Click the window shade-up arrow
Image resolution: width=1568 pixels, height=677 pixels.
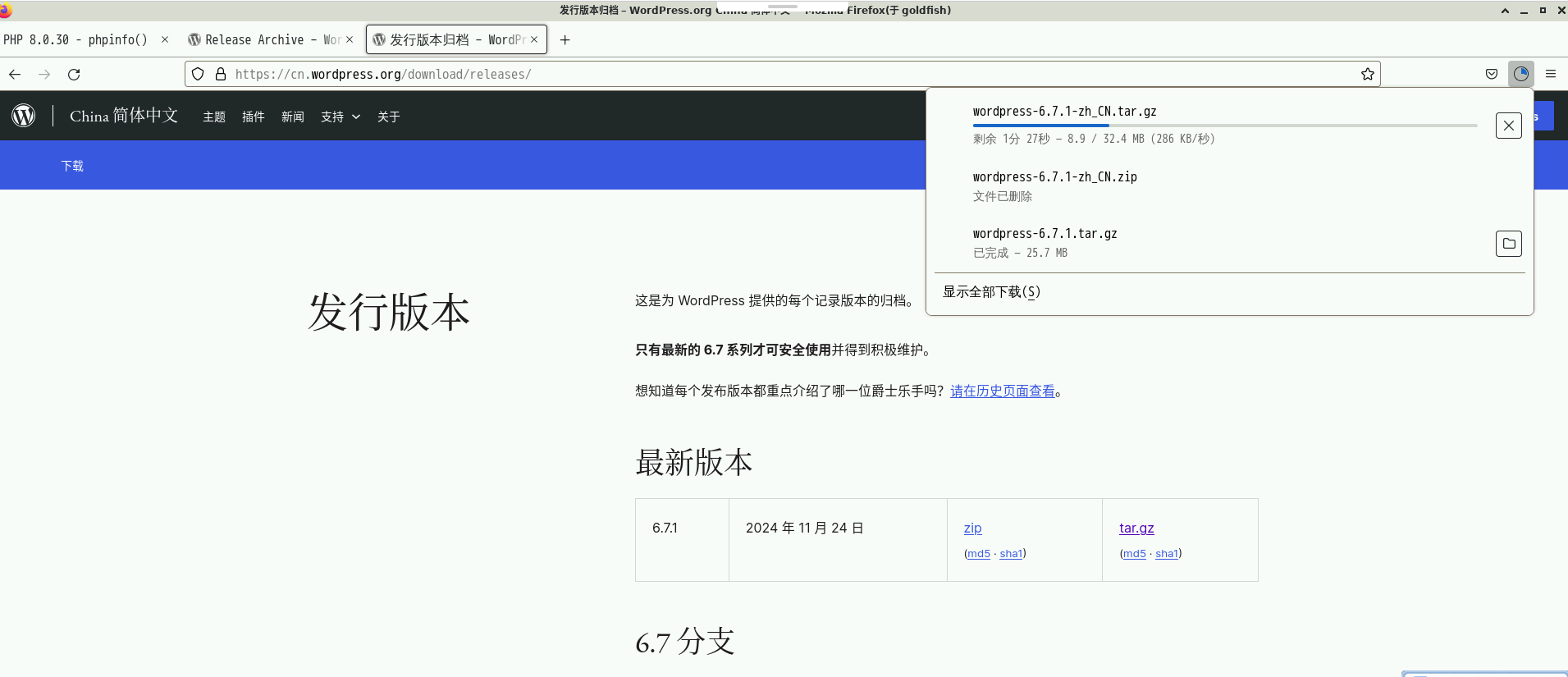1505,11
